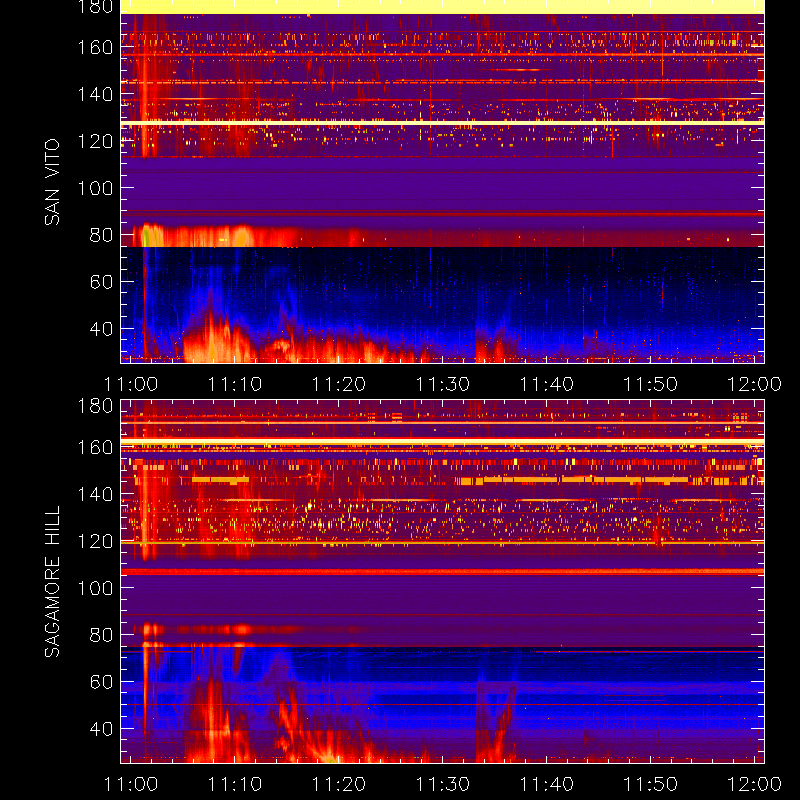Click the 11:00 time label under San Vito plot

(131, 384)
